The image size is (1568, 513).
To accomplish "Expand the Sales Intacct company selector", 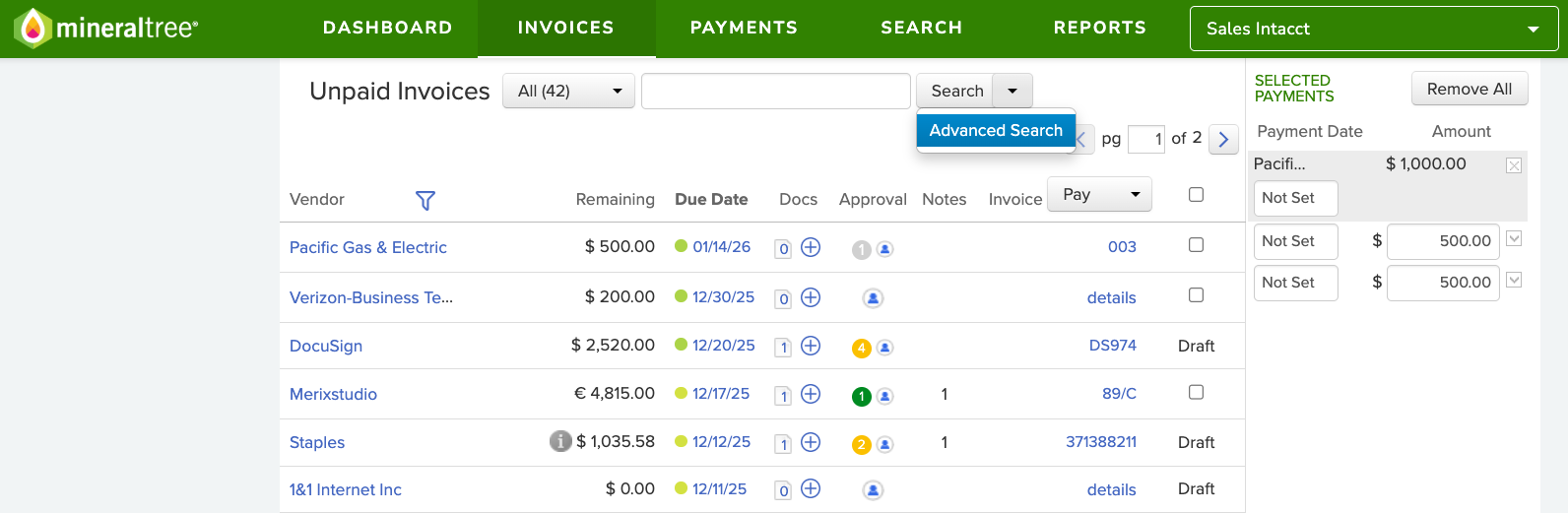I will (x=1374, y=29).
